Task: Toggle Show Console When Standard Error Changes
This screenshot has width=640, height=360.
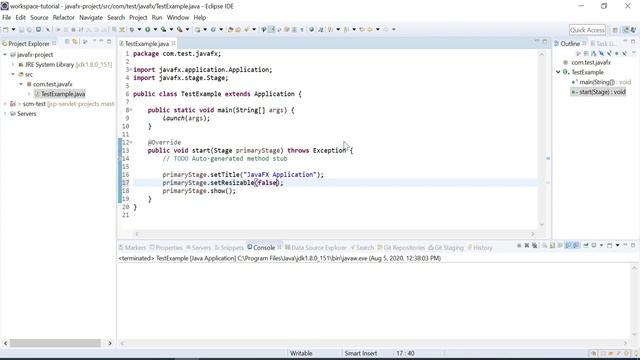Action: click(x=576, y=245)
